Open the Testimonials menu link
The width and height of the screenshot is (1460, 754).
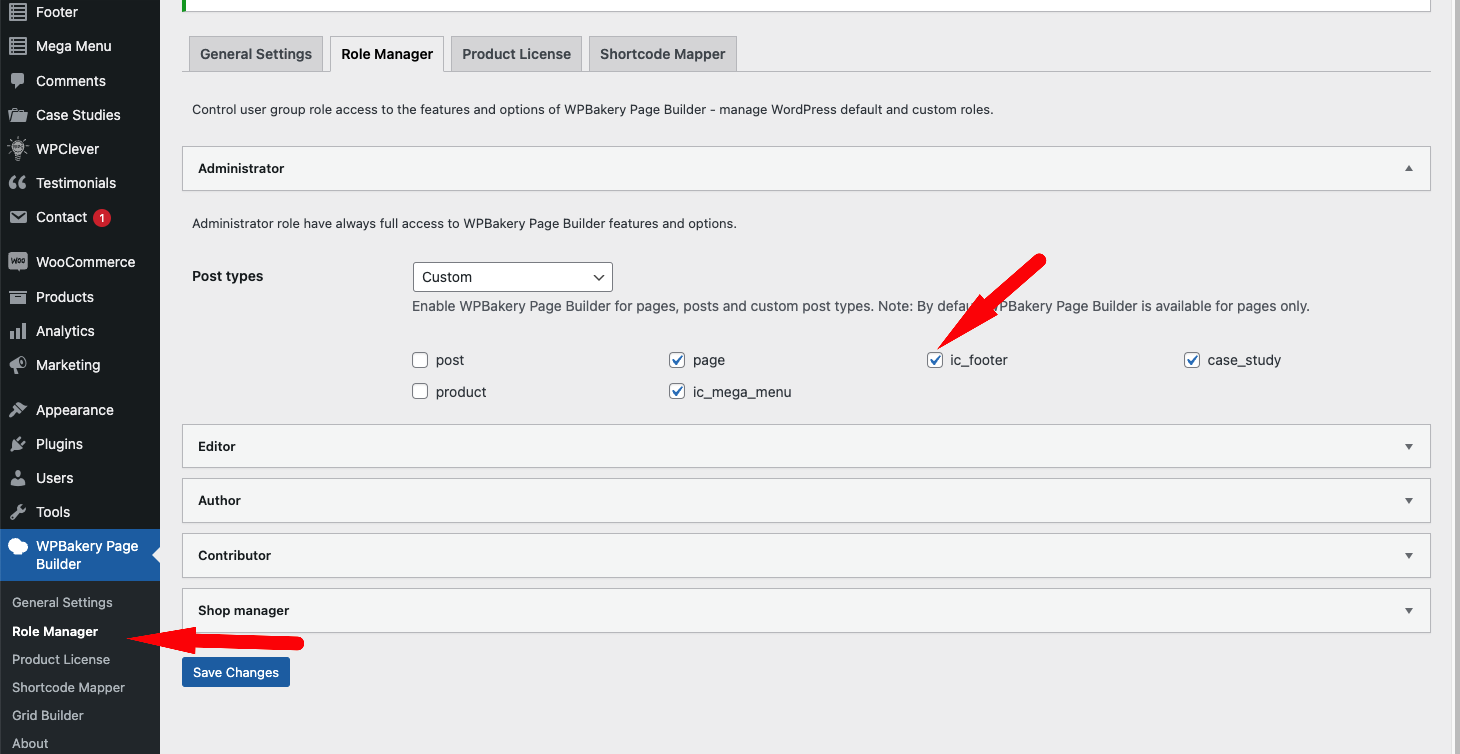coord(76,183)
